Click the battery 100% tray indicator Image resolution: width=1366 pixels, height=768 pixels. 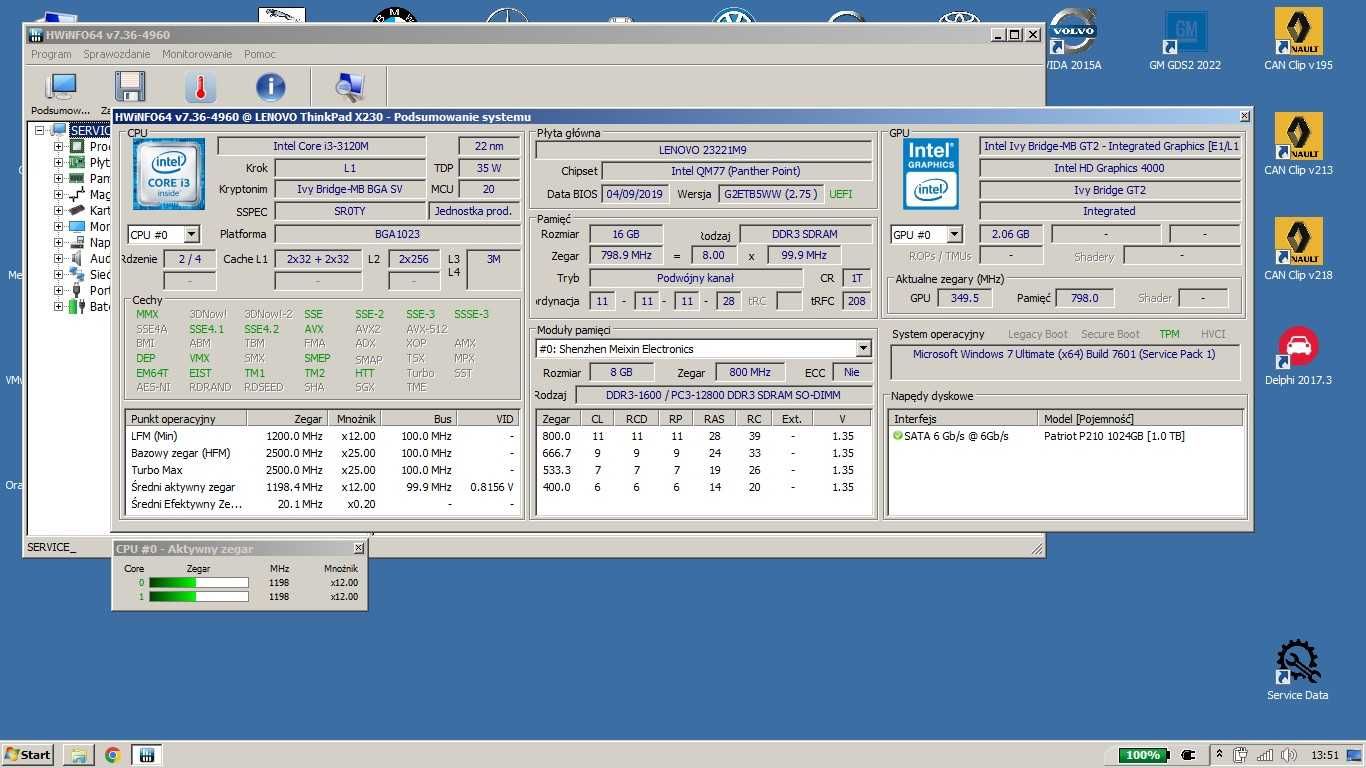tap(1142, 755)
